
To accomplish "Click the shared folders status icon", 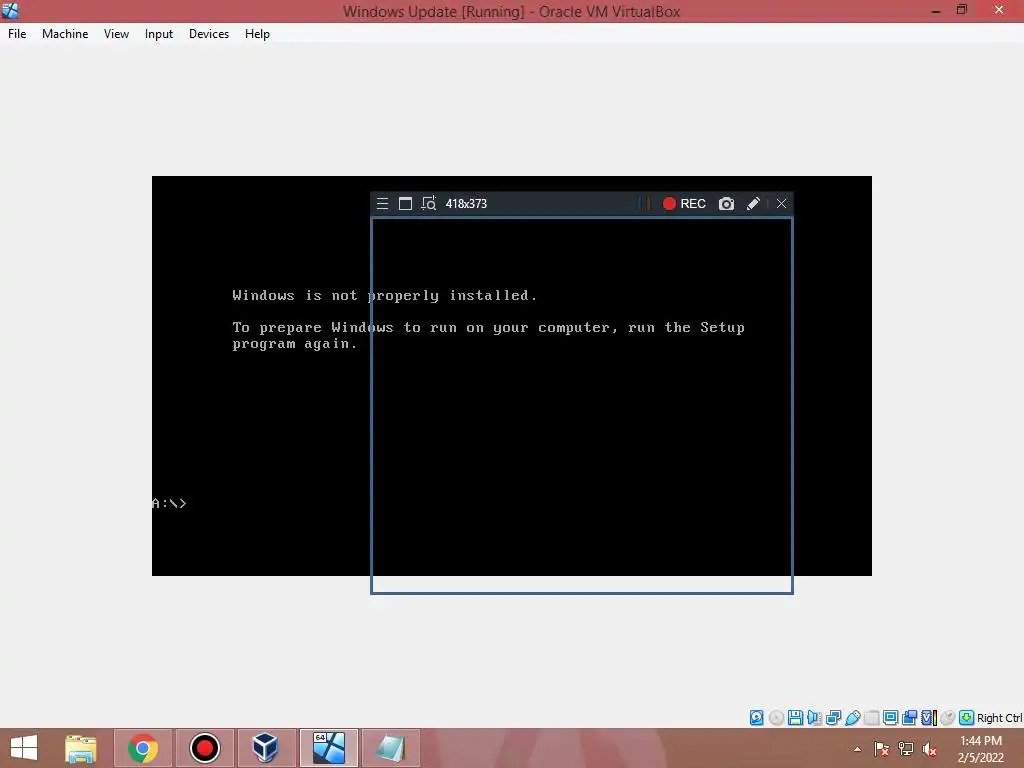I will point(872,718).
